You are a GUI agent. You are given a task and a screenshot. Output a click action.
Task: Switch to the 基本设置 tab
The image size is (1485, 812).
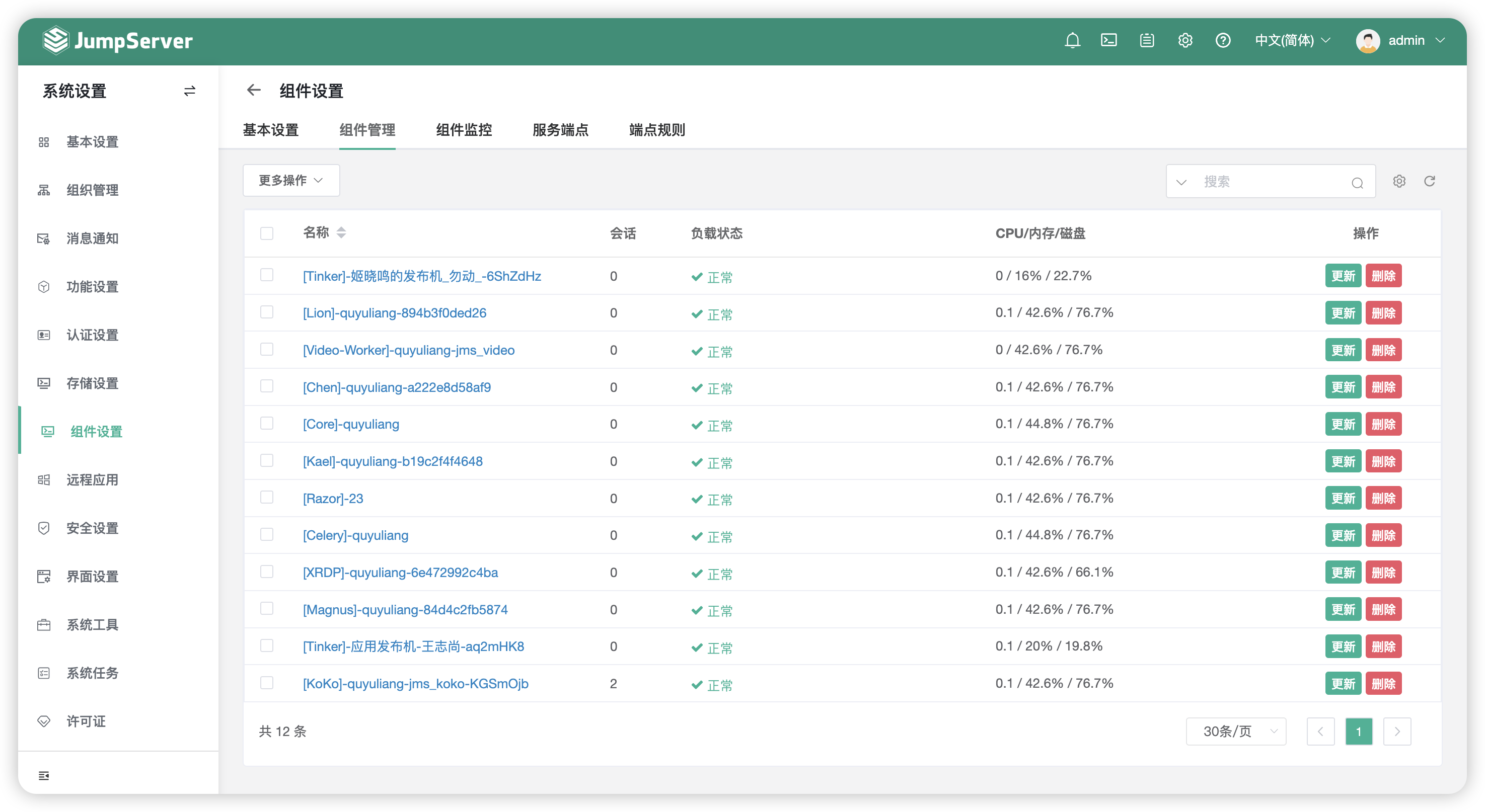(x=270, y=130)
